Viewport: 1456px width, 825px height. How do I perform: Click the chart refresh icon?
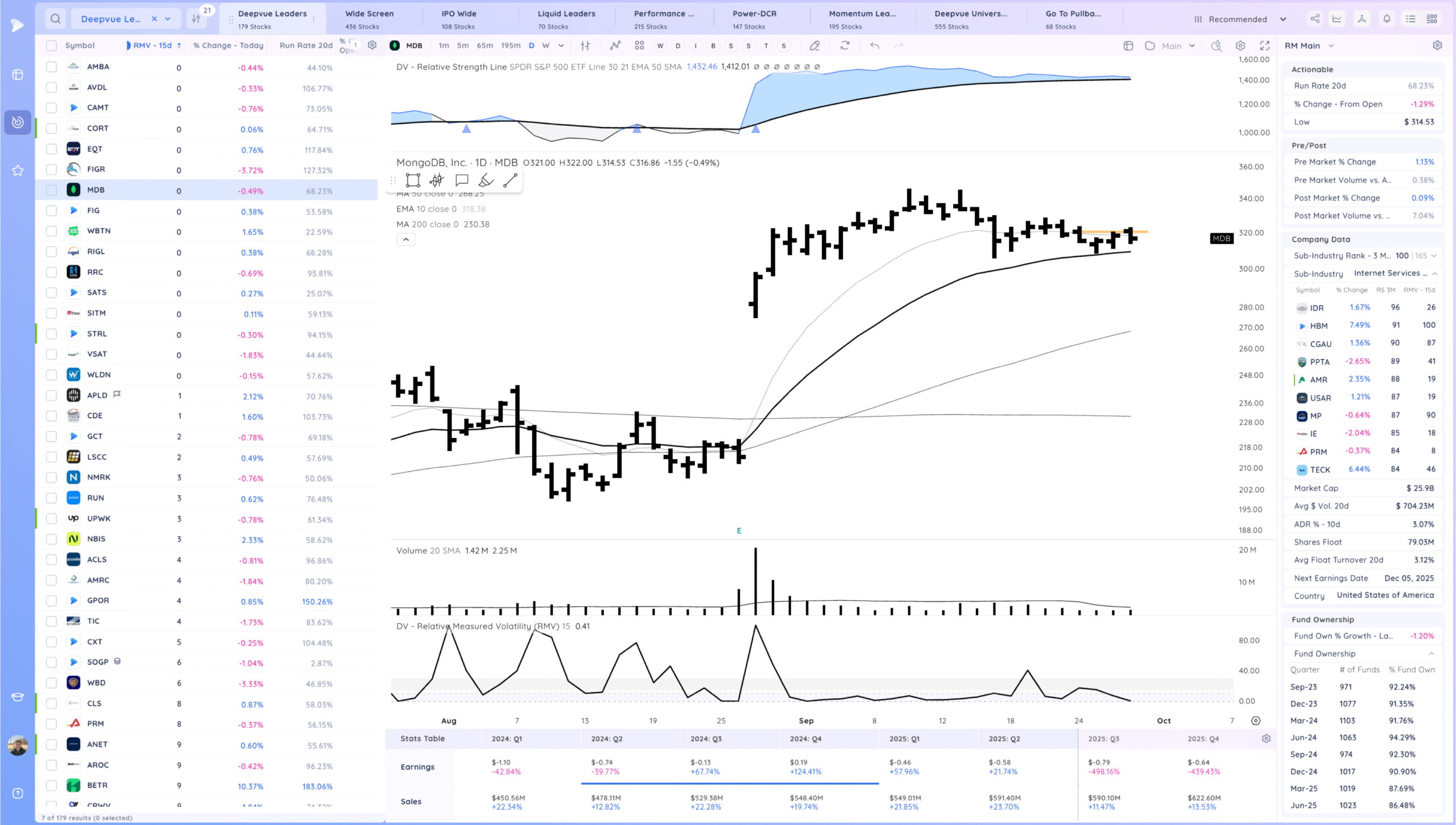coord(845,46)
